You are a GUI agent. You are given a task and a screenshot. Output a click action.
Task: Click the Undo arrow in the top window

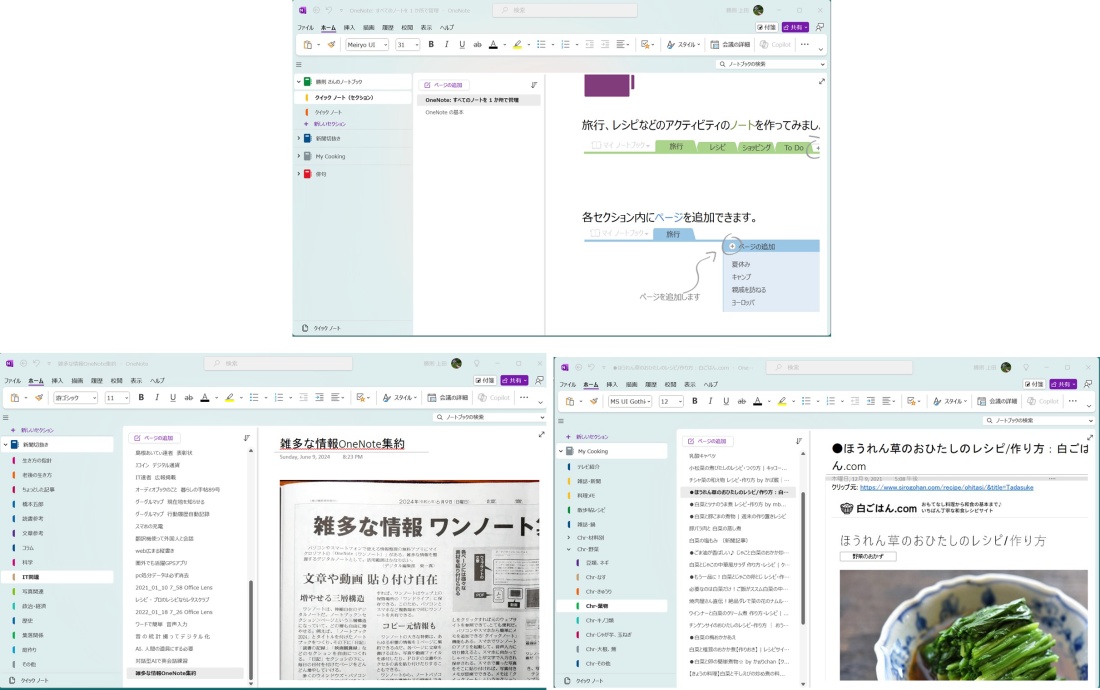coord(328,11)
